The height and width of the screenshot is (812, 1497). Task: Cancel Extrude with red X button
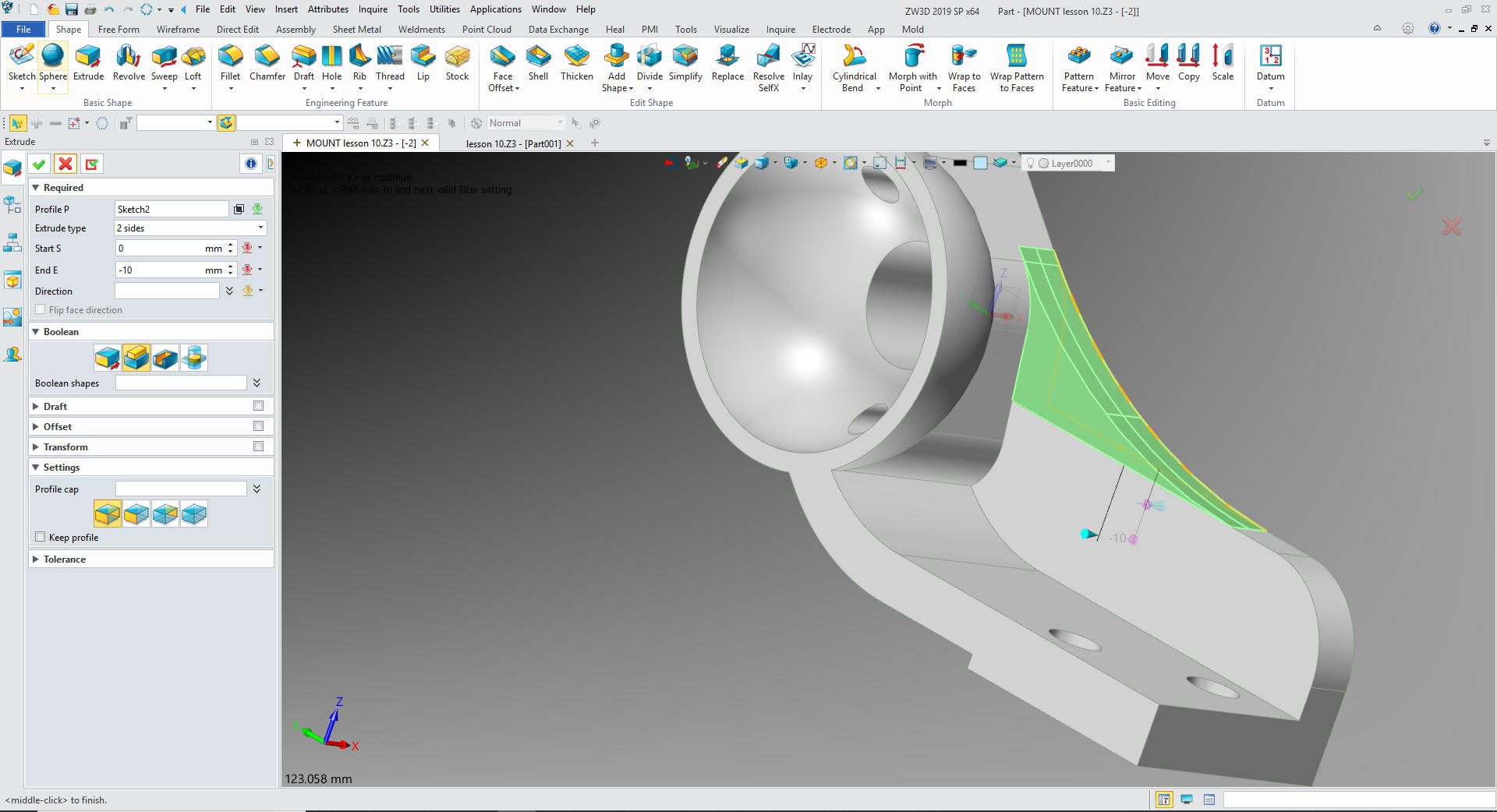coord(65,164)
